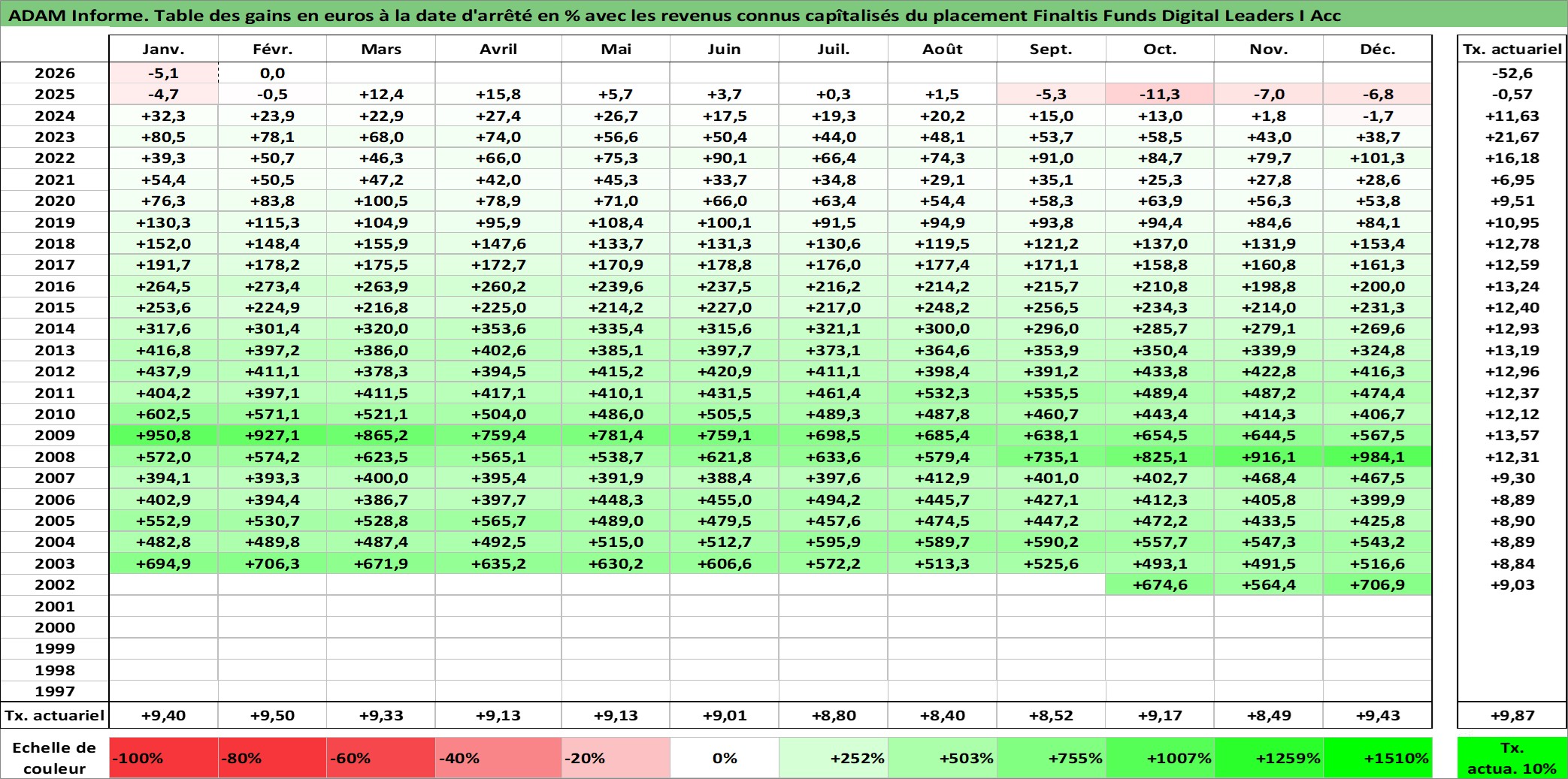Screen dimensions: 1568x779
Task: Click cell value +706,9 in 2002 row
Action: [1377, 584]
